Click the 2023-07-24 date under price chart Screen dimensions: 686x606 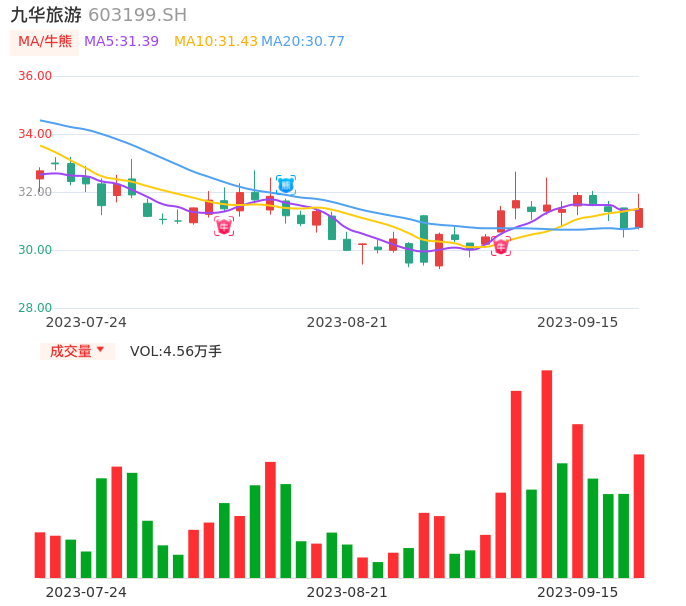pos(86,323)
